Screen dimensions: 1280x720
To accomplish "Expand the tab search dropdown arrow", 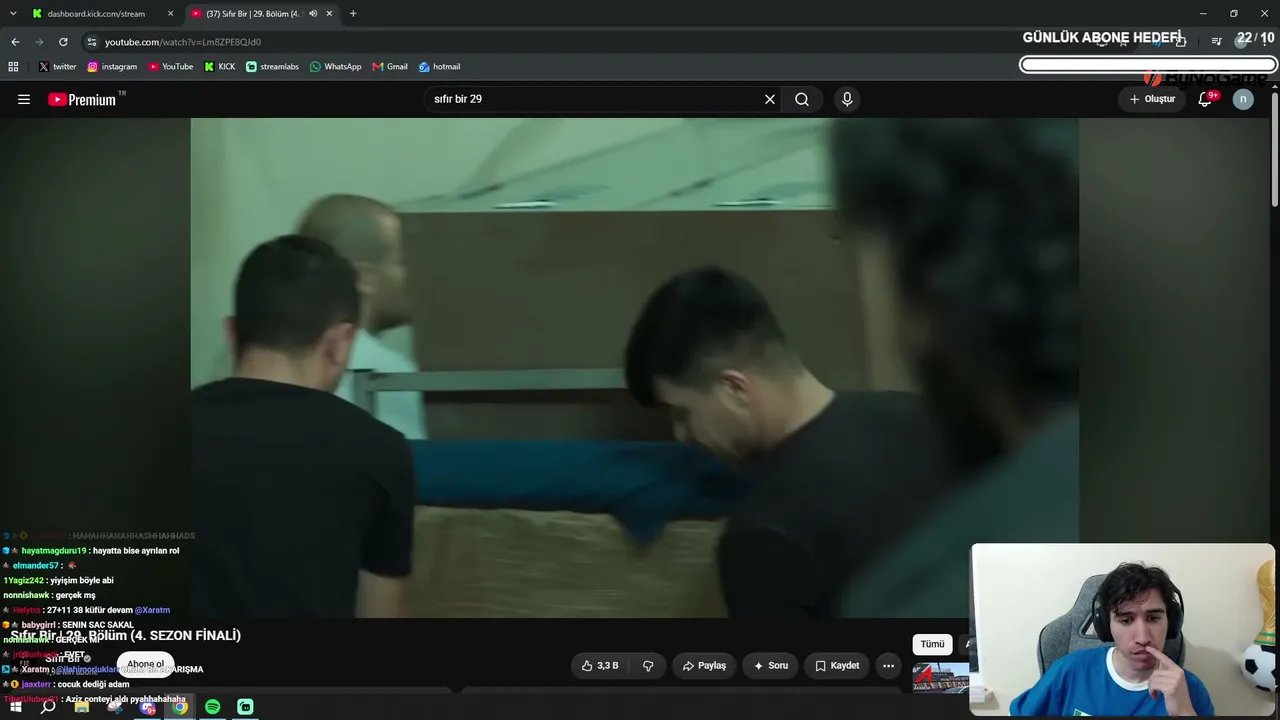I will click(13, 14).
